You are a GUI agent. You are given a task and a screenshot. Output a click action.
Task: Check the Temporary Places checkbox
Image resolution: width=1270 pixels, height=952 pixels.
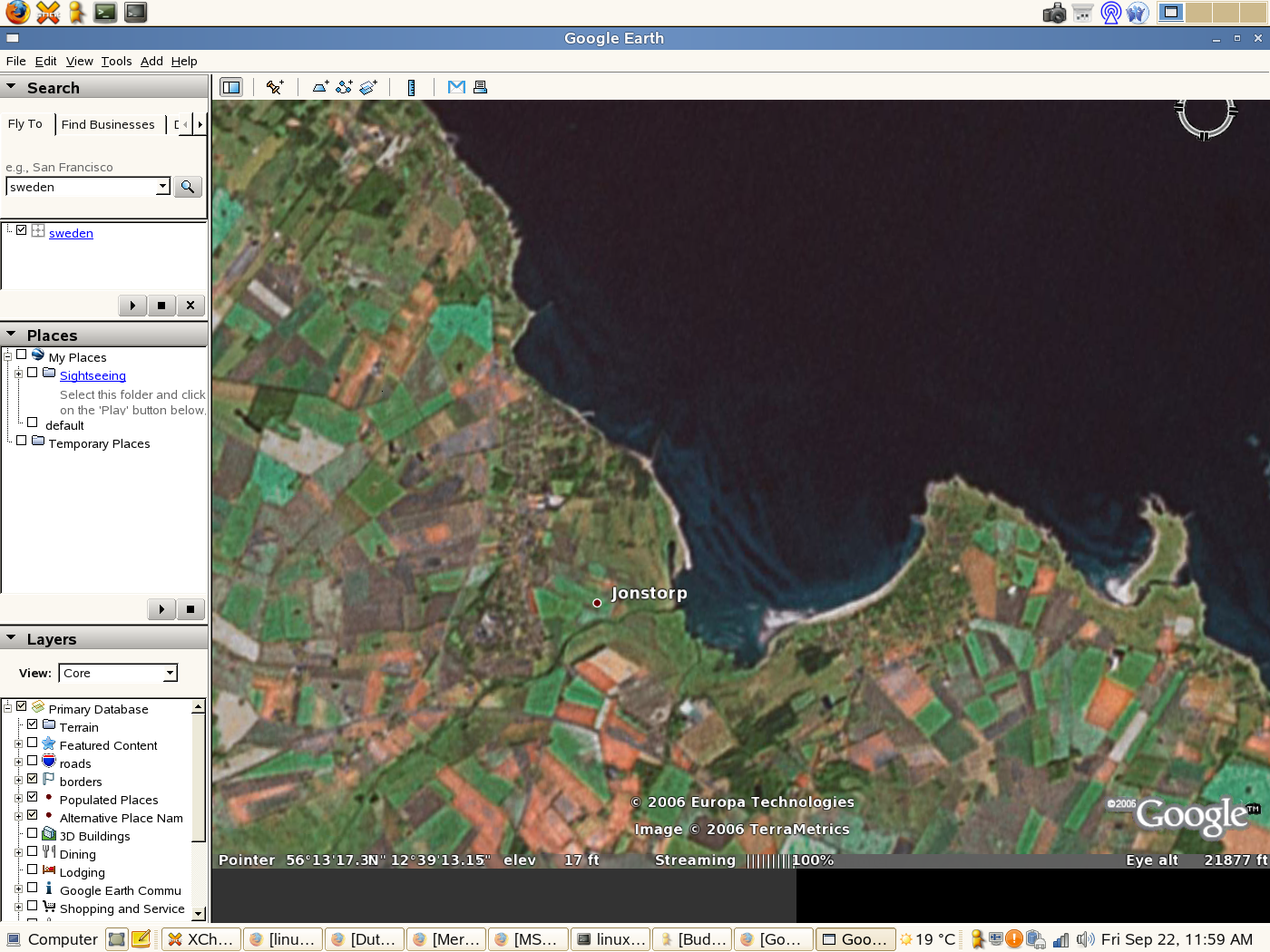click(x=22, y=441)
